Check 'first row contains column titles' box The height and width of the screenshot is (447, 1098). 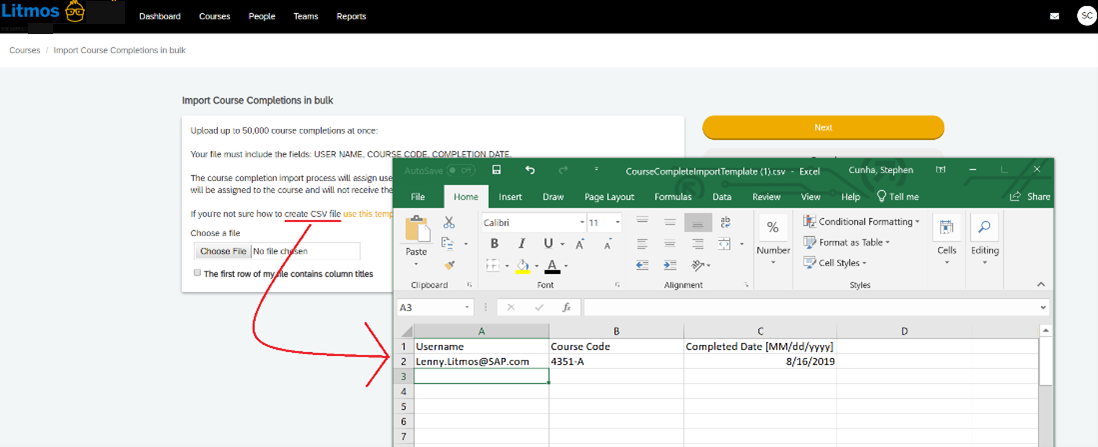197,273
